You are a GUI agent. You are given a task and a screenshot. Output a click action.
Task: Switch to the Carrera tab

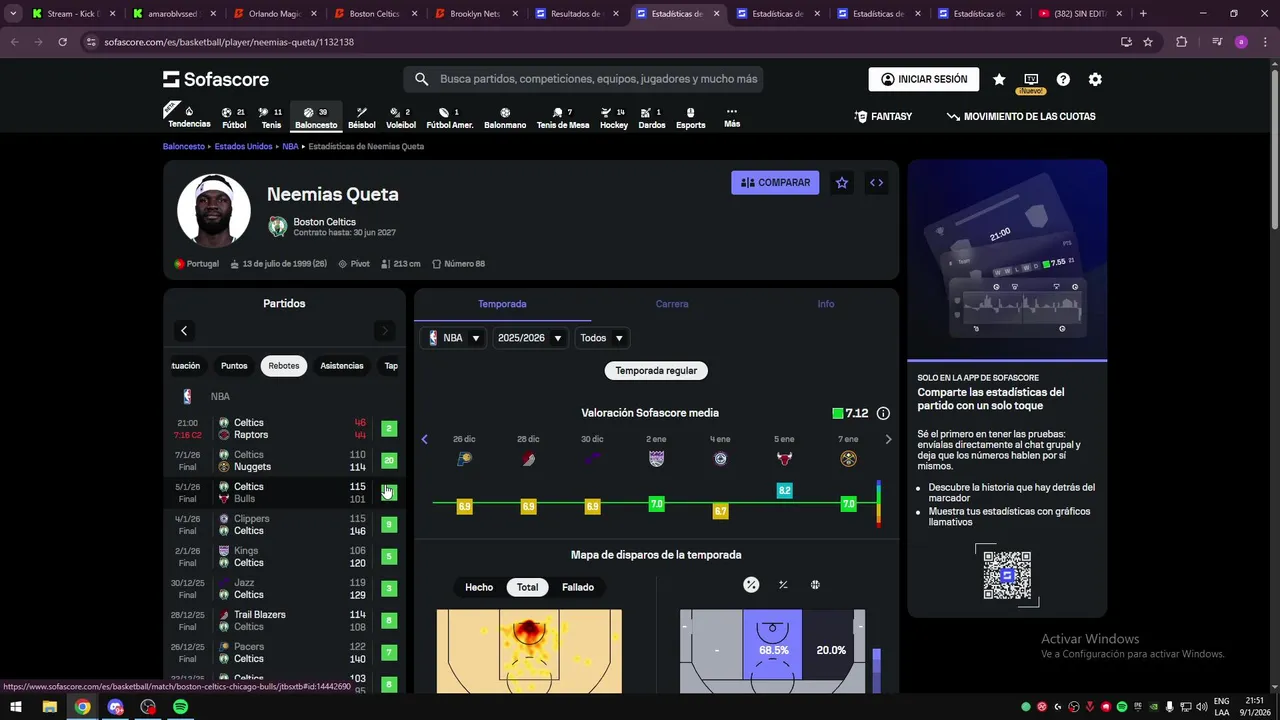(x=672, y=304)
